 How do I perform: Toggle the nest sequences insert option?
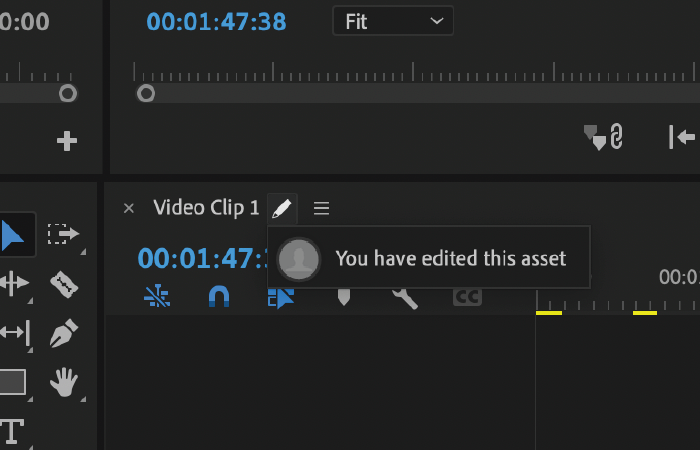pyautogui.click(x=157, y=296)
